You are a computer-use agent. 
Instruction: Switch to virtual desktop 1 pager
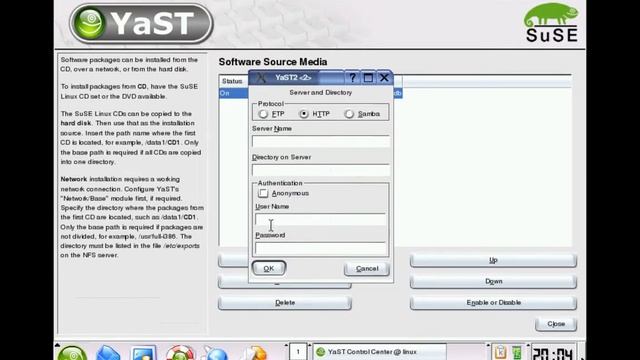(298, 352)
